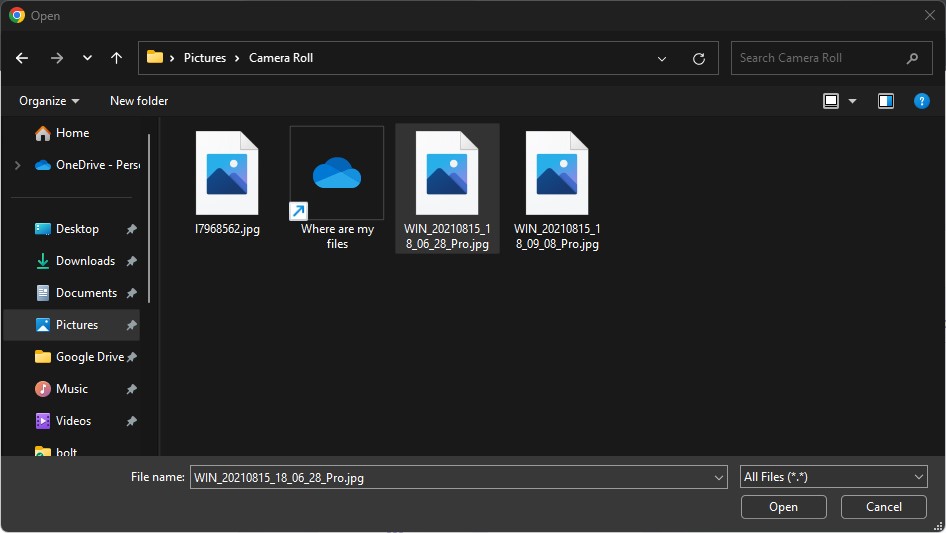The height and width of the screenshot is (533, 946).
Task: Open the Recent locations dropdown arrow
Action: click(87, 58)
